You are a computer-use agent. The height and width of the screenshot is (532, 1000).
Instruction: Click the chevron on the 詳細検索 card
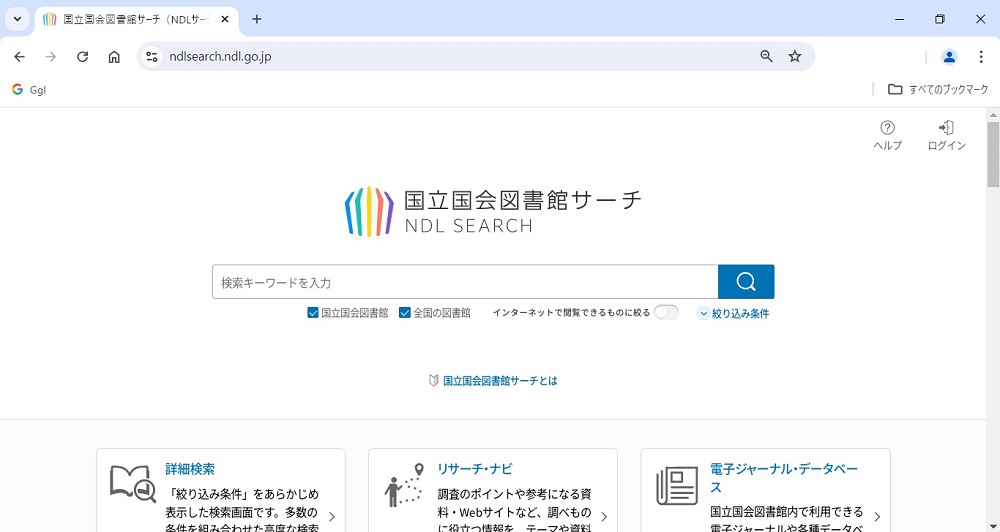332,516
